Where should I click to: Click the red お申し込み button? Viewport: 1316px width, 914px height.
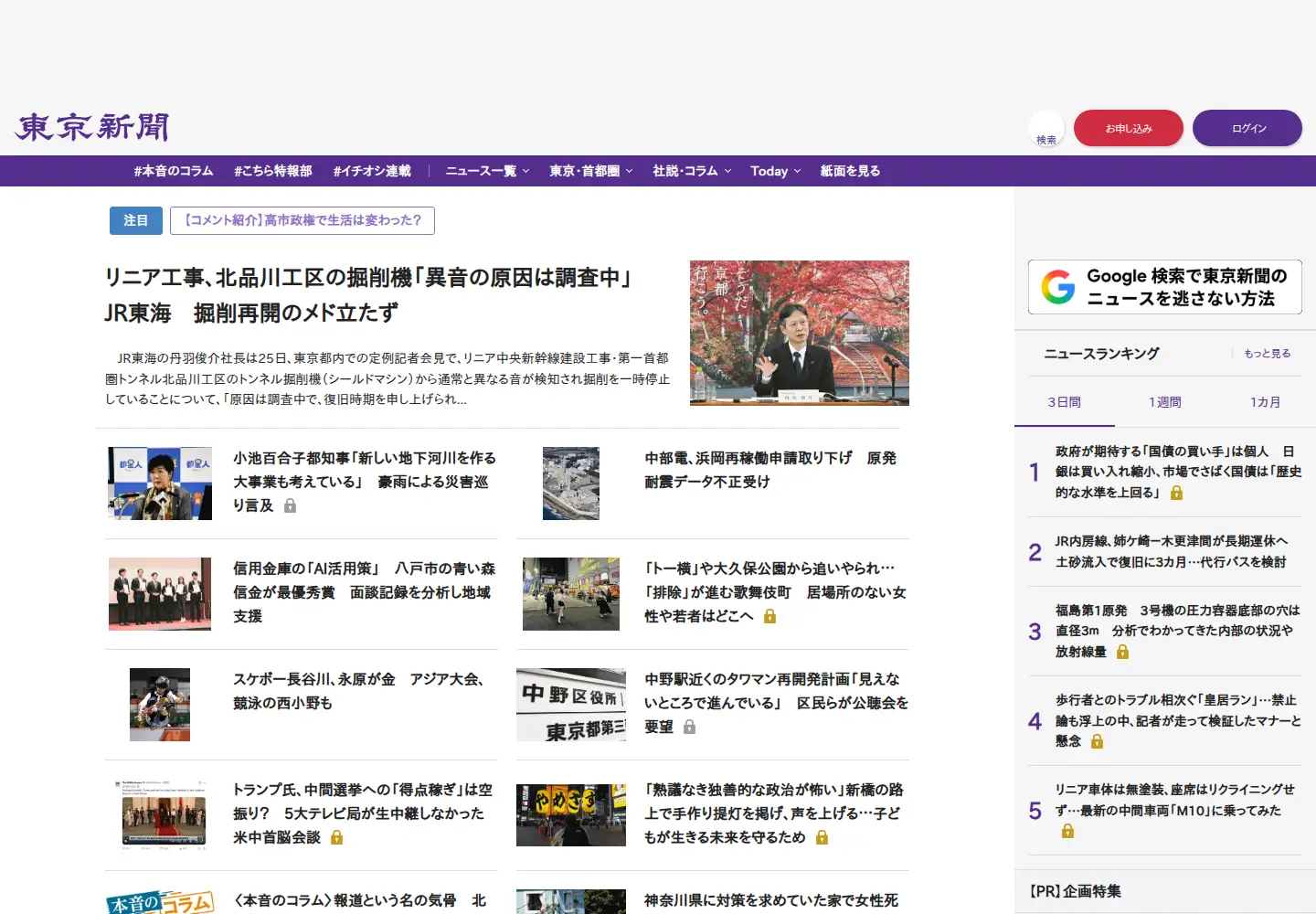point(1129,128)
